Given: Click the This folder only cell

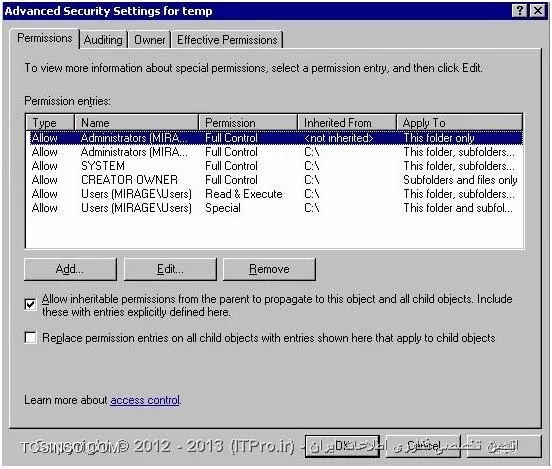Looking at the screenshot, I should [x=439, y=138].
